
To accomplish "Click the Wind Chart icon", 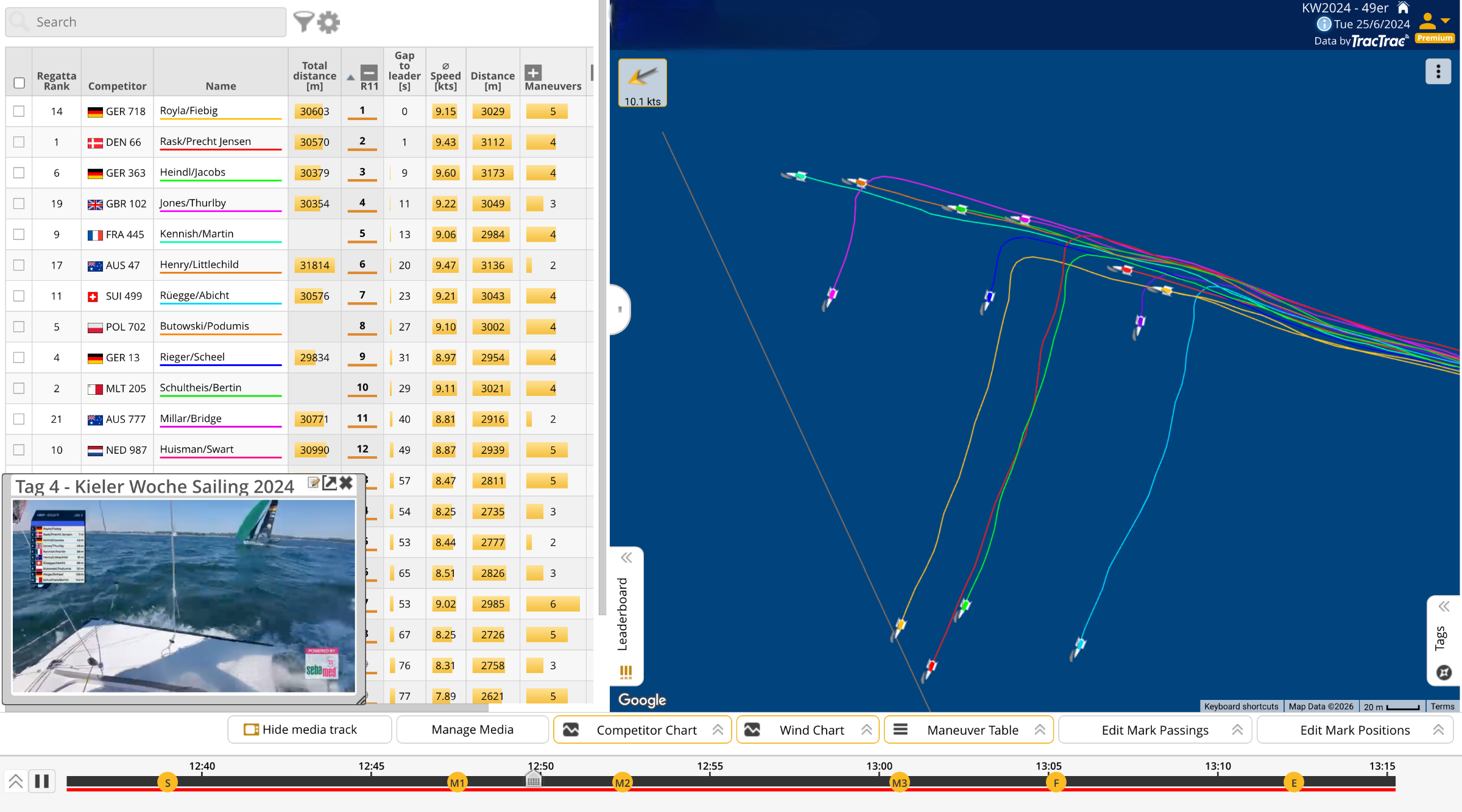I will [752, 730].
